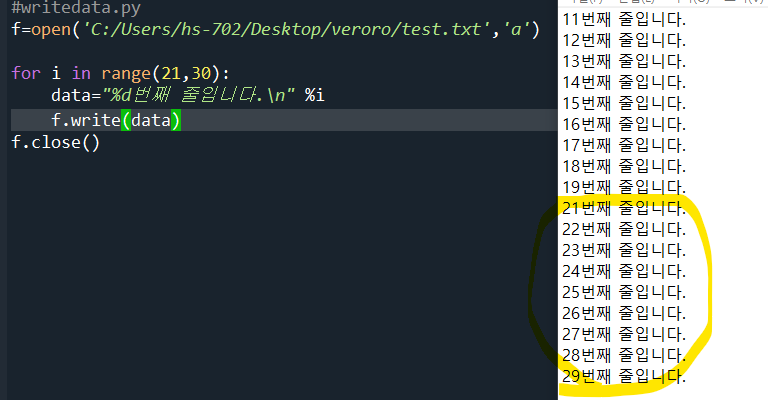Click the line '26번째 줄입니다.' in Notepad
Viewport: 768px width, 400px height.
click(x=624, y=314)
